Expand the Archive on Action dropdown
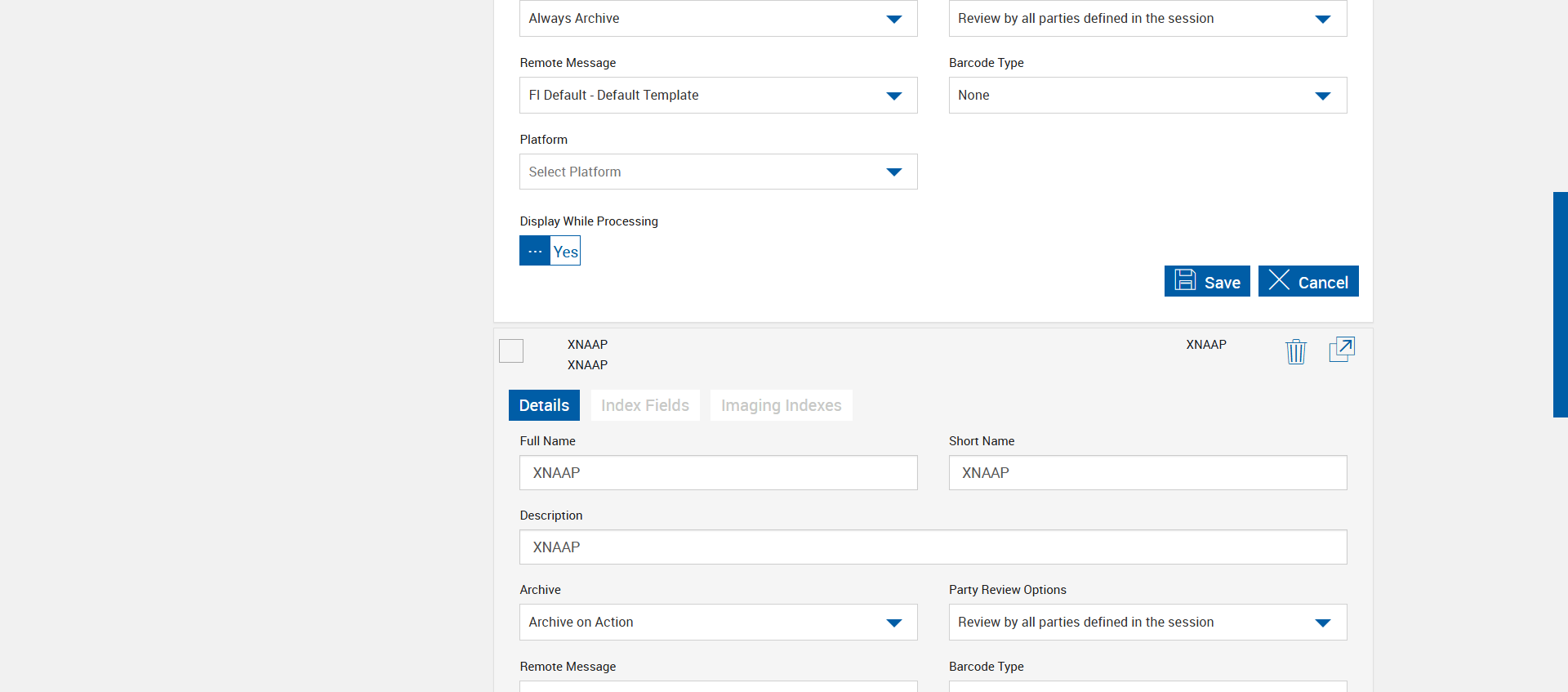The height and width of the screenshot is (692, 1568). coord(718,623)
